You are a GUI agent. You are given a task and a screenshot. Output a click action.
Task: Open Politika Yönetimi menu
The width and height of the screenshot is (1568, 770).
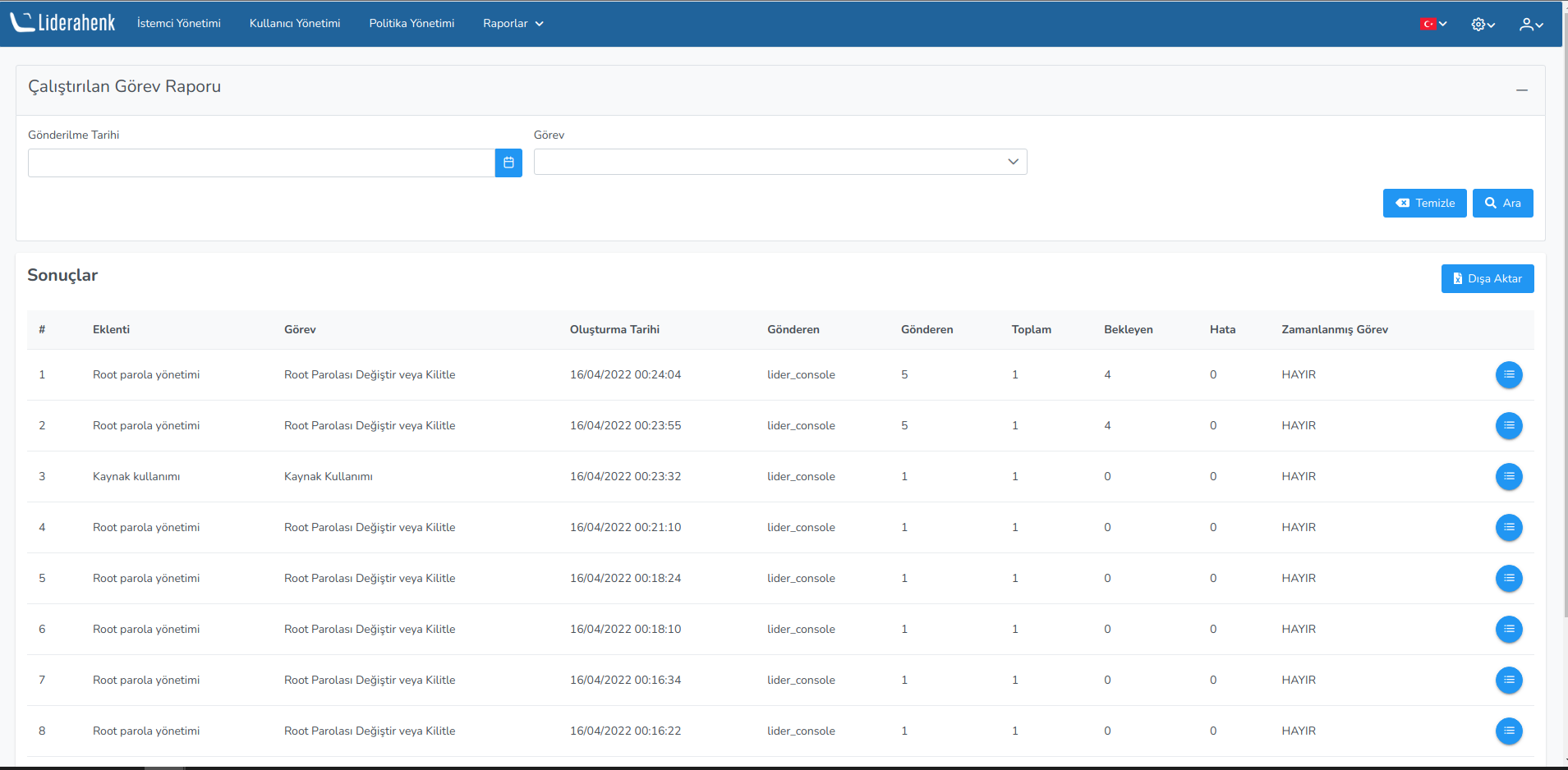(x=412, y=23)
